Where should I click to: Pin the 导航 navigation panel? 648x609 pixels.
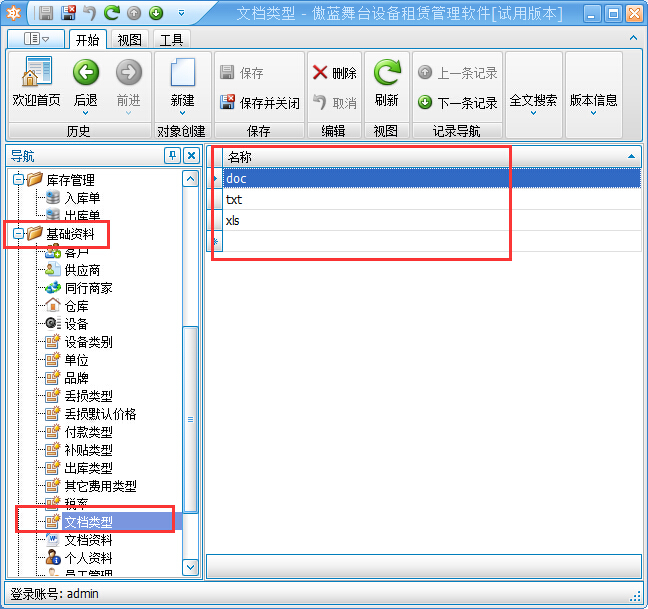(x=172, y=156)
